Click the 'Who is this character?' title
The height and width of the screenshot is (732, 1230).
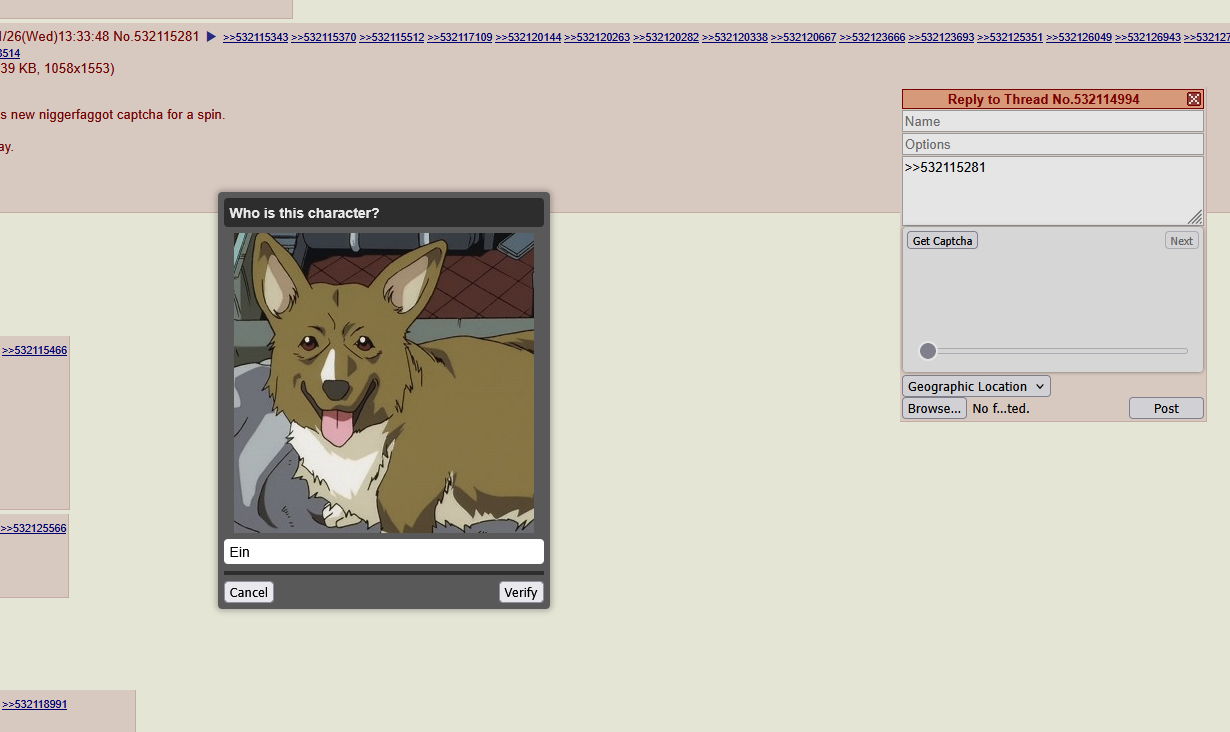[304, 213]
